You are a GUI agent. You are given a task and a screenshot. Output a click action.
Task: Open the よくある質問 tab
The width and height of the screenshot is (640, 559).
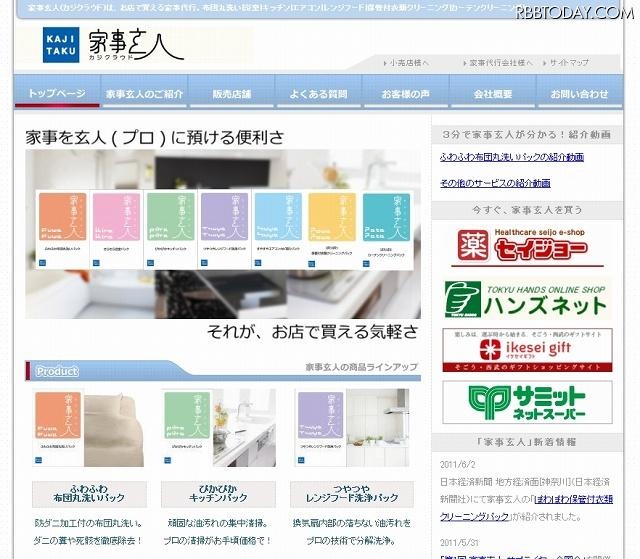(x=318, y=94)
